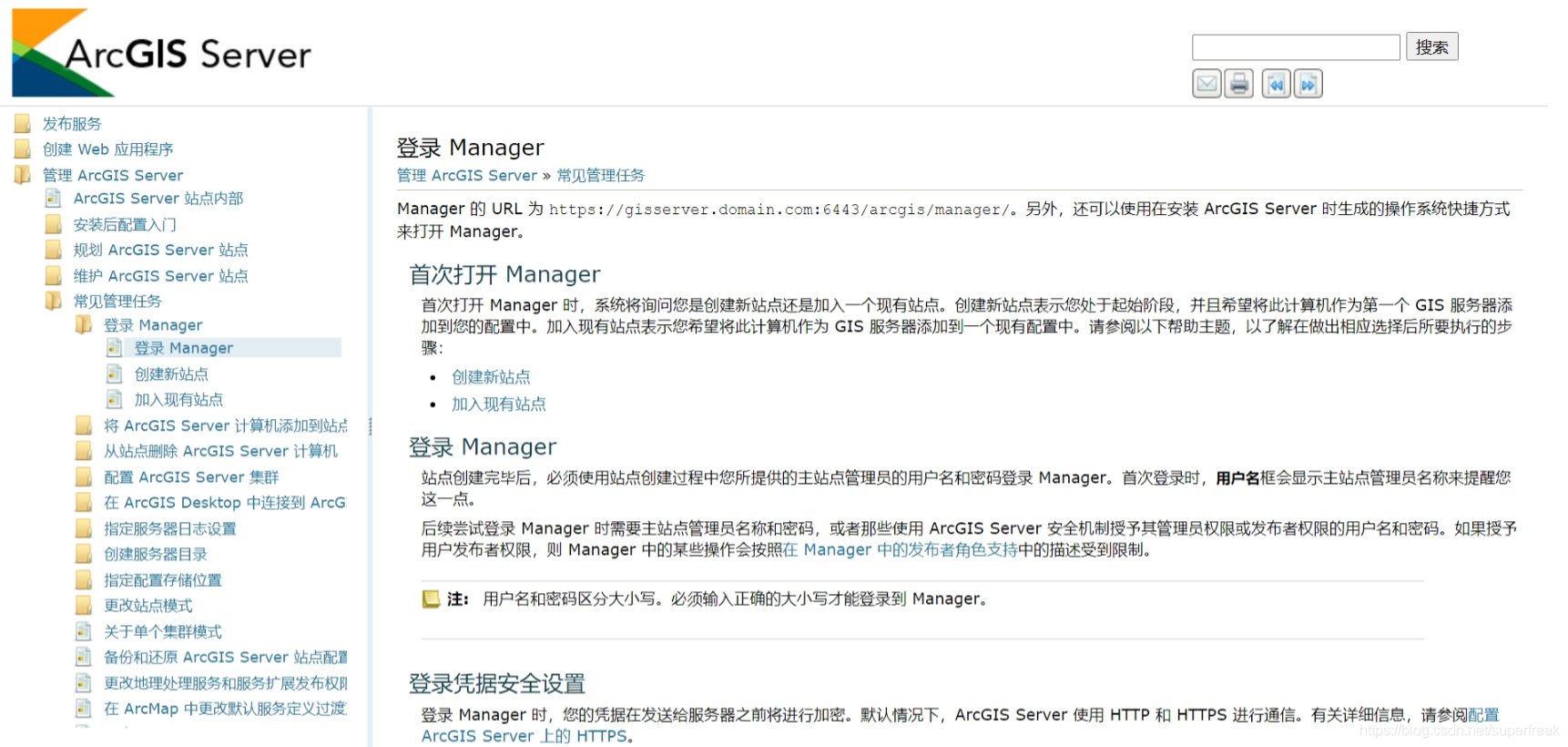Click page icon of selected 登录 Manager
This screenshot has height=747, width=1568.
[115, 348]
